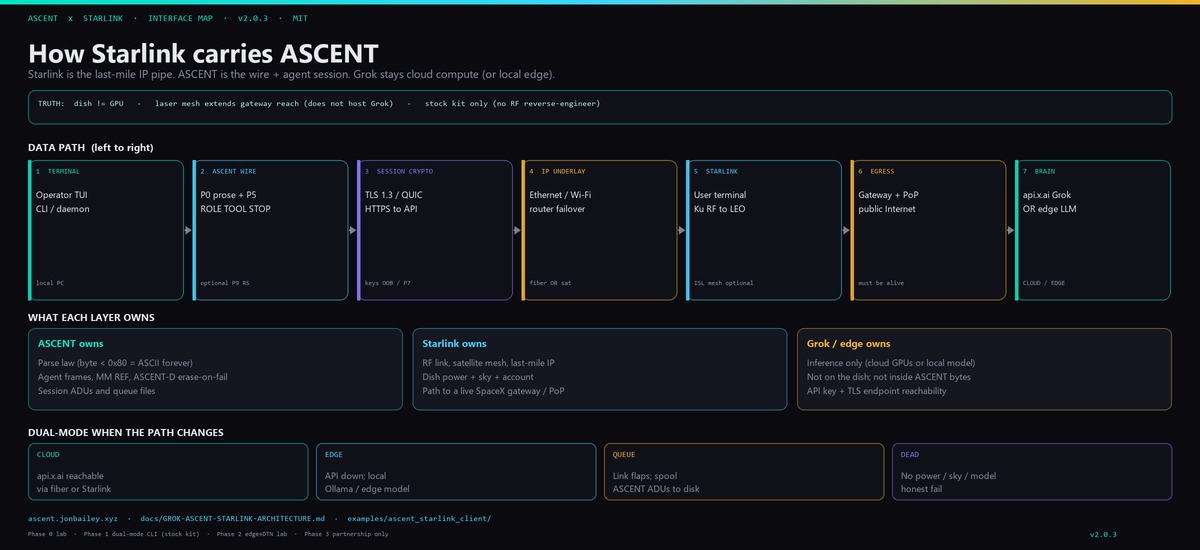
Task: Select the 'How Starlink carries ASCENT' title
Action: pyautogui.click(x=203, y=54)
